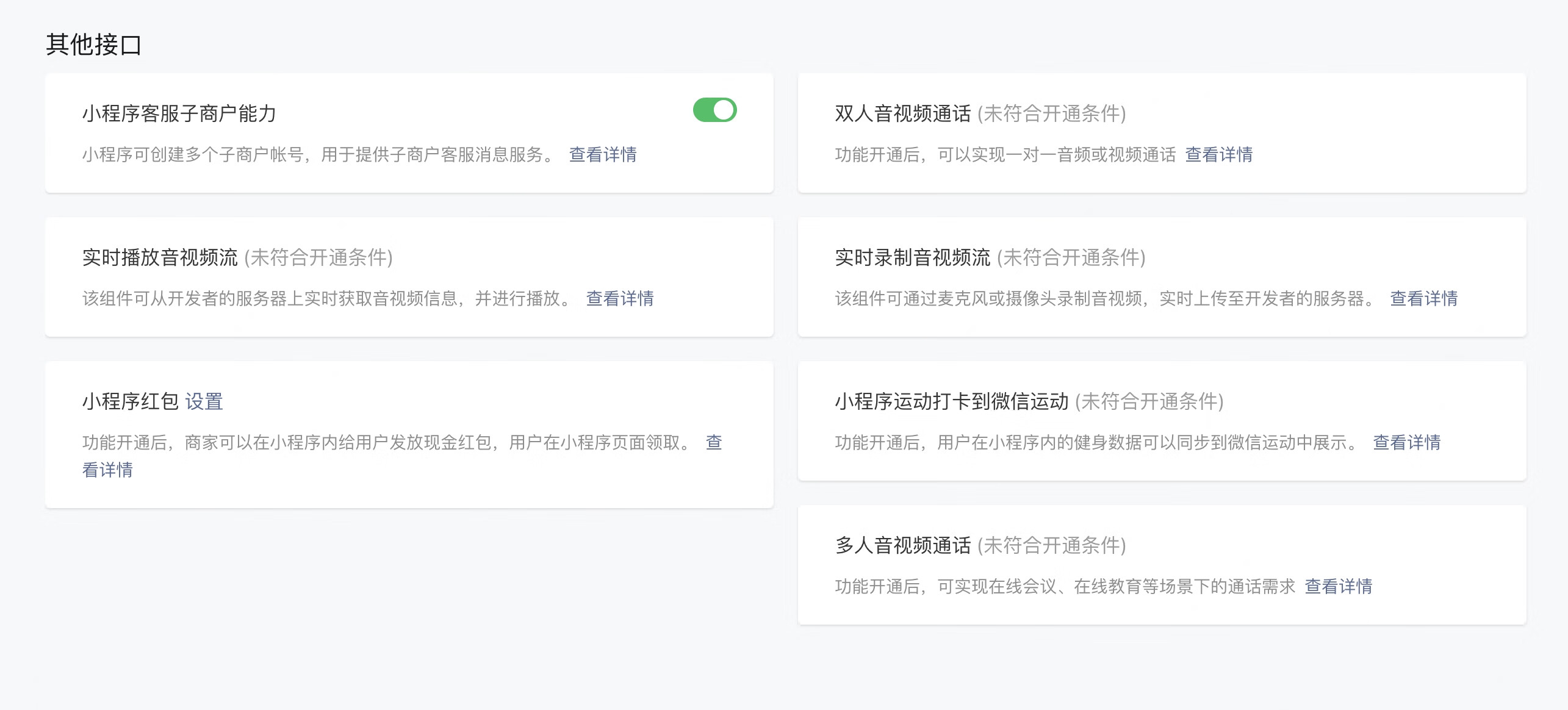Viewport: 1568px width, 710px height.
Task: Select the 多人音视频通话 card title
Action: pos(902,546)
